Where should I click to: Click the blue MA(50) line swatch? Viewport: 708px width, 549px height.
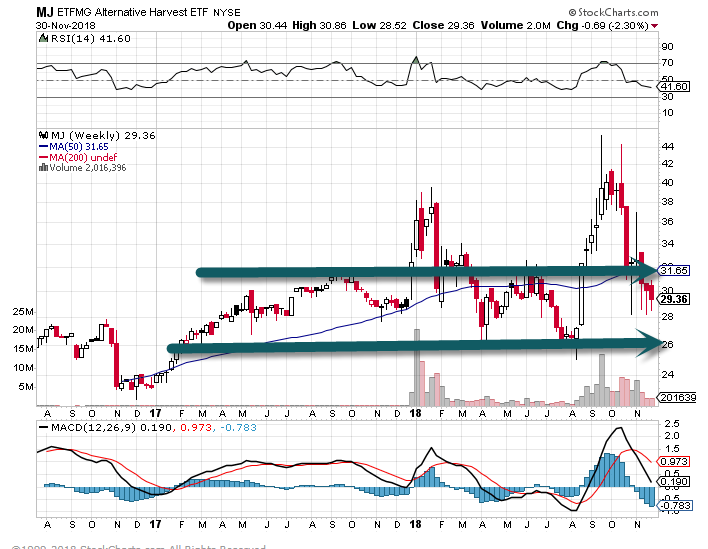tap(43, 146)
